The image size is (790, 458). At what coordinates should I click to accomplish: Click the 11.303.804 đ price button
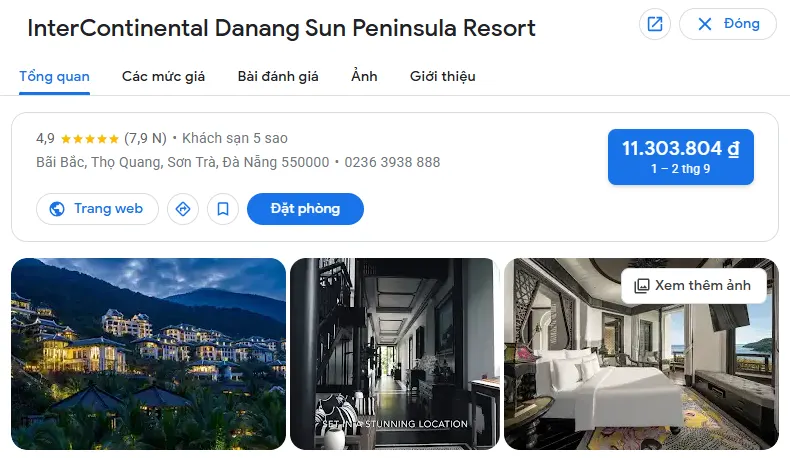[681, 157]
